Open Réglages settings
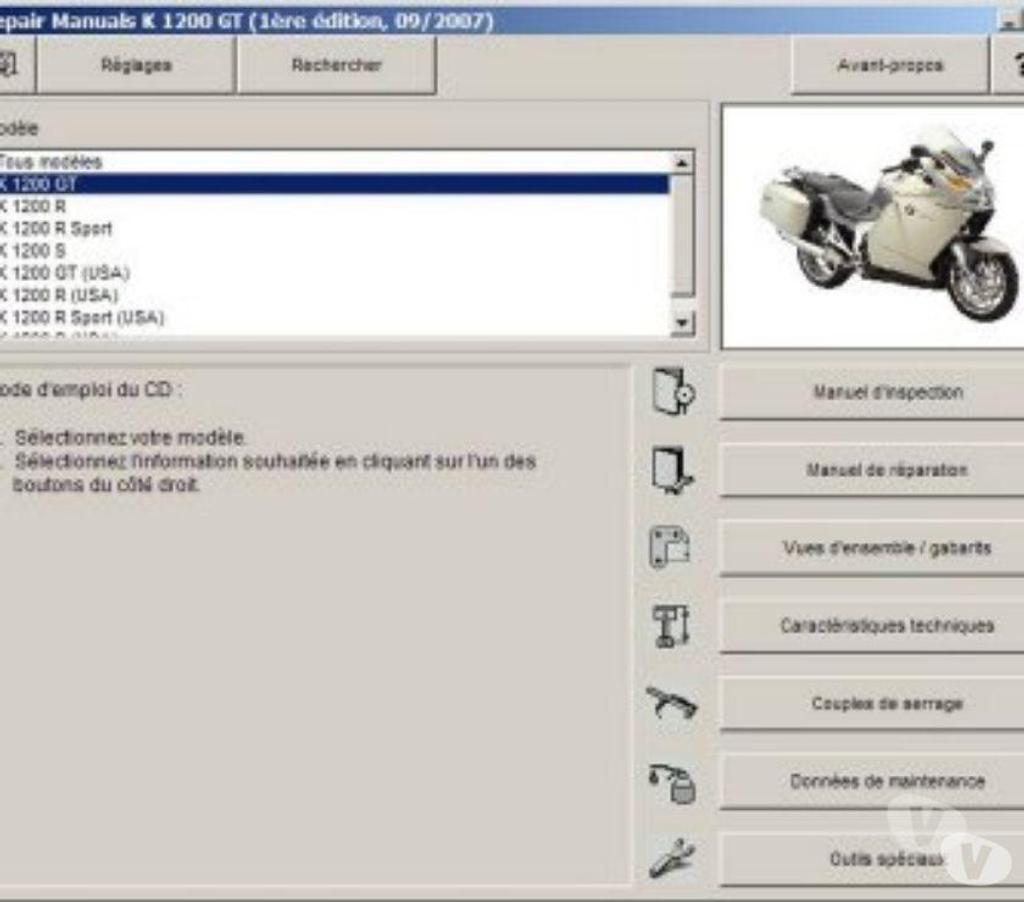The image size is (1024, 902). (136, 65)
